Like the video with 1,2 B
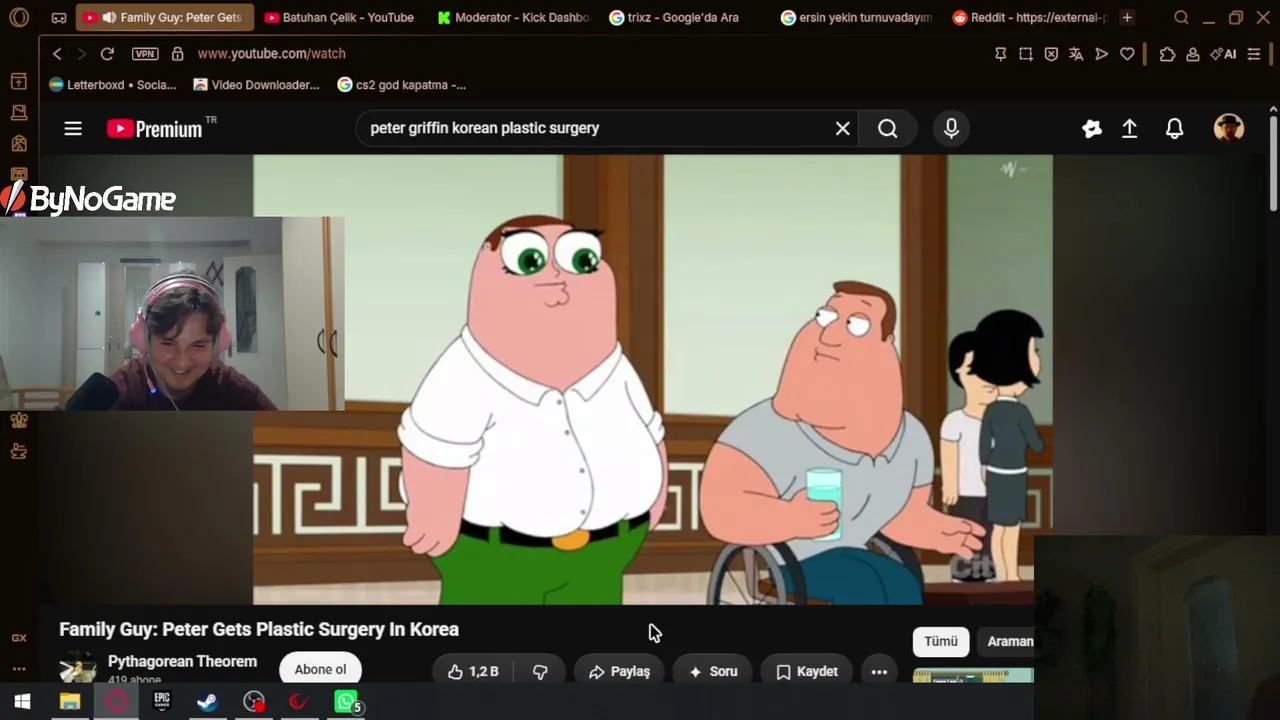The height and width of the screenshot is (720, 1280). (473, 671)
